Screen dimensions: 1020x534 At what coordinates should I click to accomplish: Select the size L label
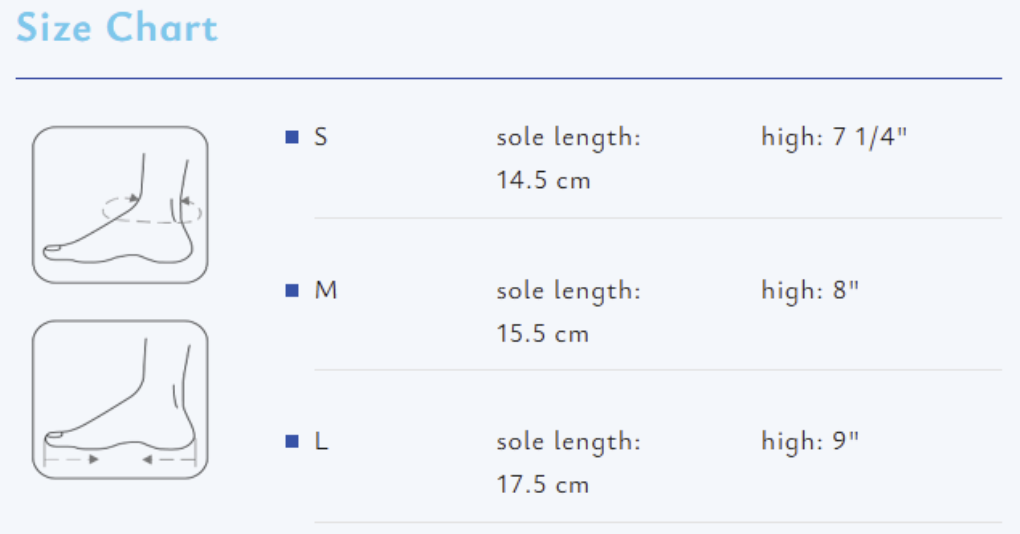click(321, 441)
